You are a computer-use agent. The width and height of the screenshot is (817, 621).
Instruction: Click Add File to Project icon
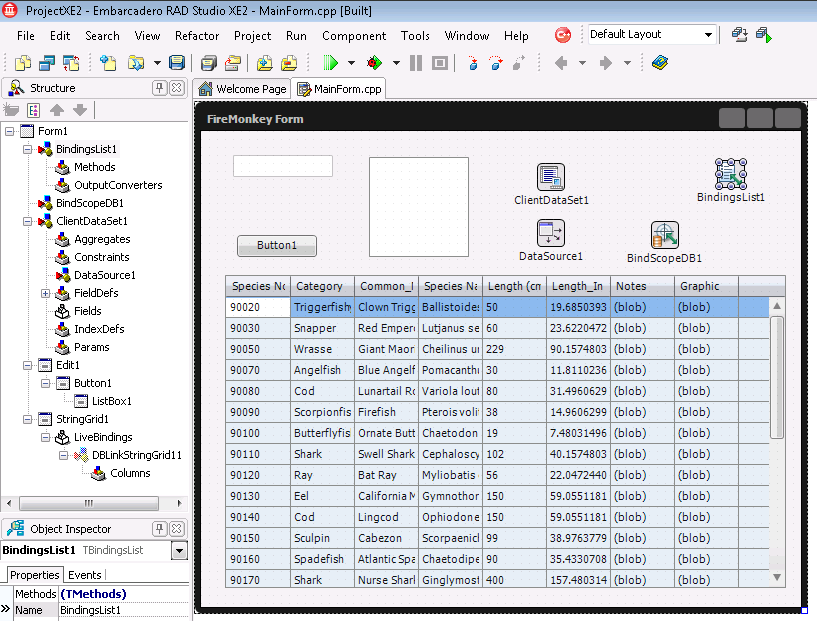click(265, 63)
